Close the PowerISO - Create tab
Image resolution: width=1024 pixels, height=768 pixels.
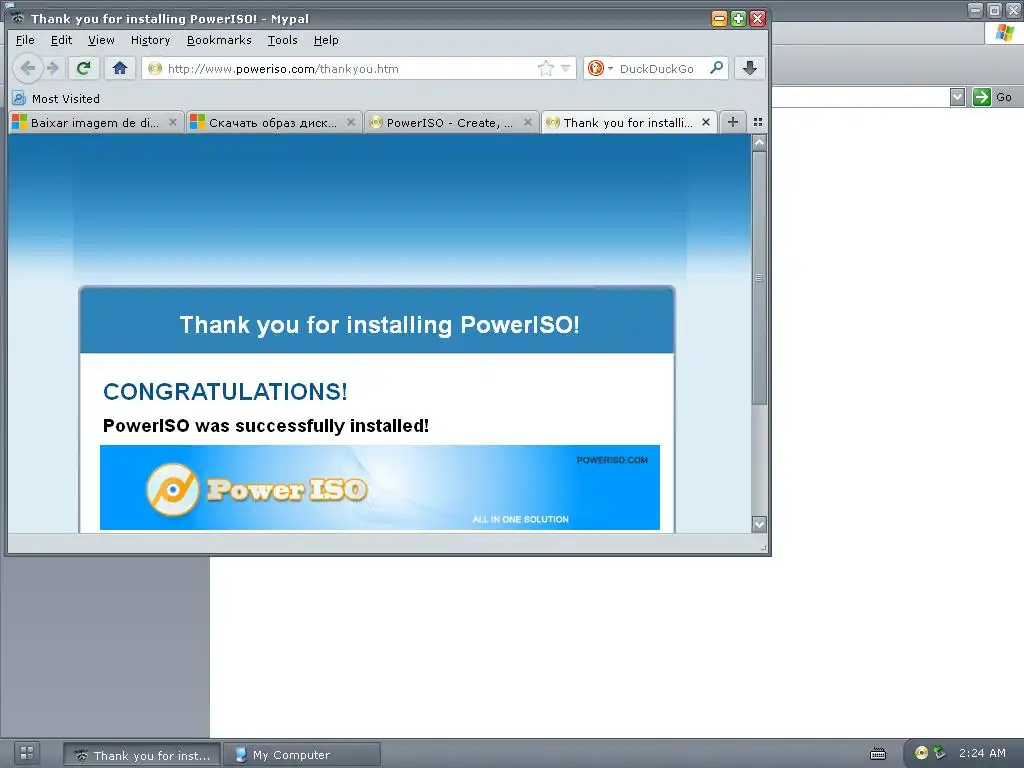tap(528, 122)
